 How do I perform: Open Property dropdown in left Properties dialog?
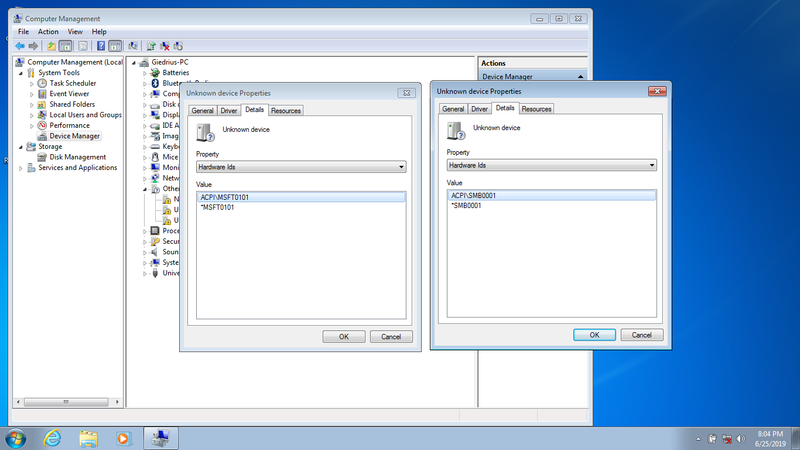(x=401, y=167)
